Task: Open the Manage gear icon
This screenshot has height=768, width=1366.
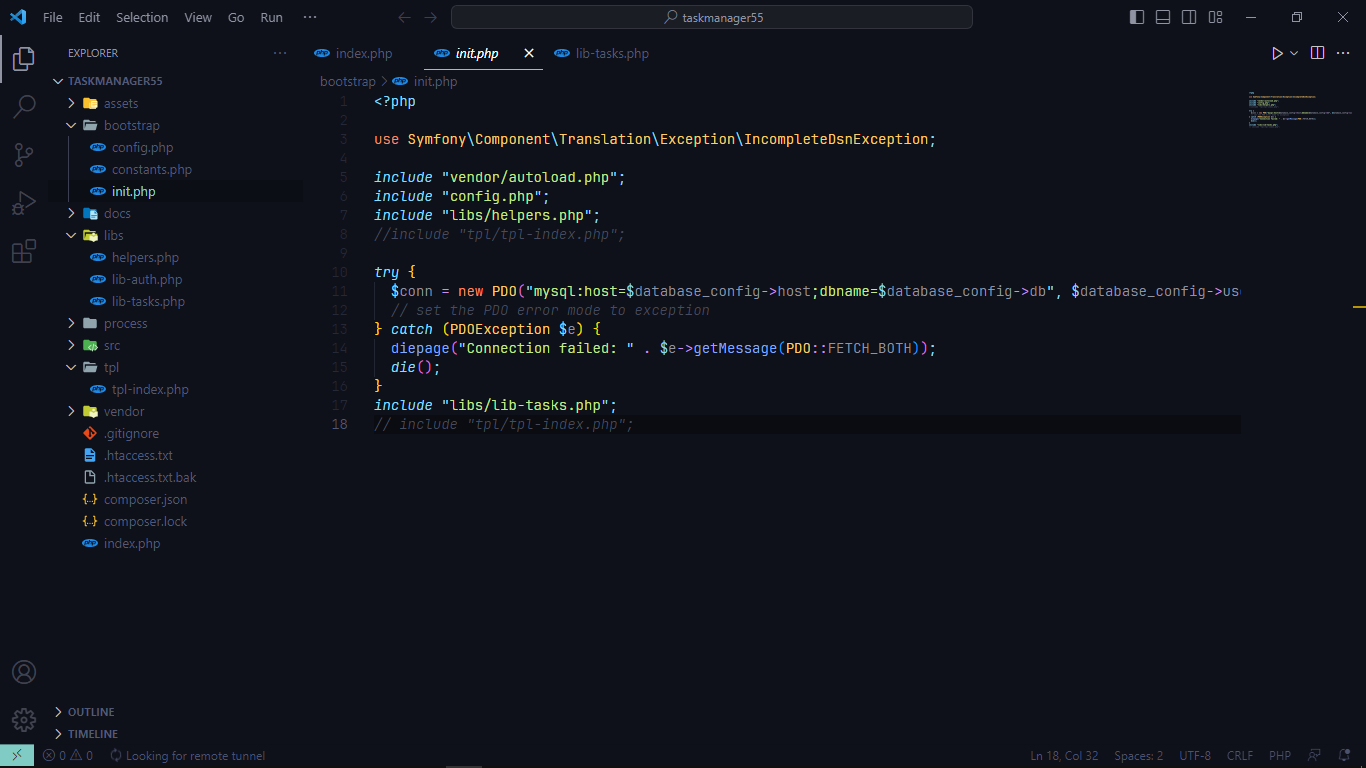Action: coord(24,719)
